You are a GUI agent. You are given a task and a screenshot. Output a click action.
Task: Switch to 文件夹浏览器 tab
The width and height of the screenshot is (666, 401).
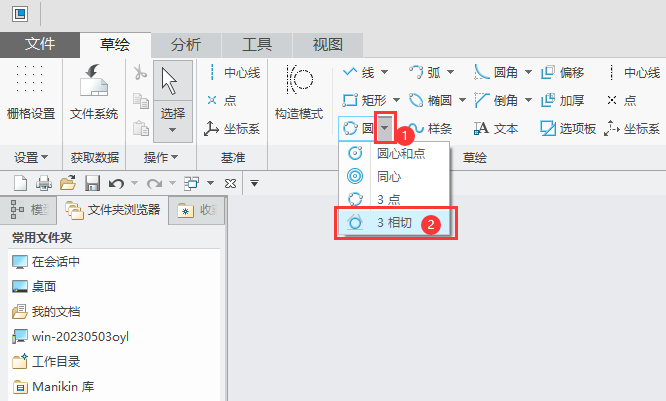coord(112,210)
